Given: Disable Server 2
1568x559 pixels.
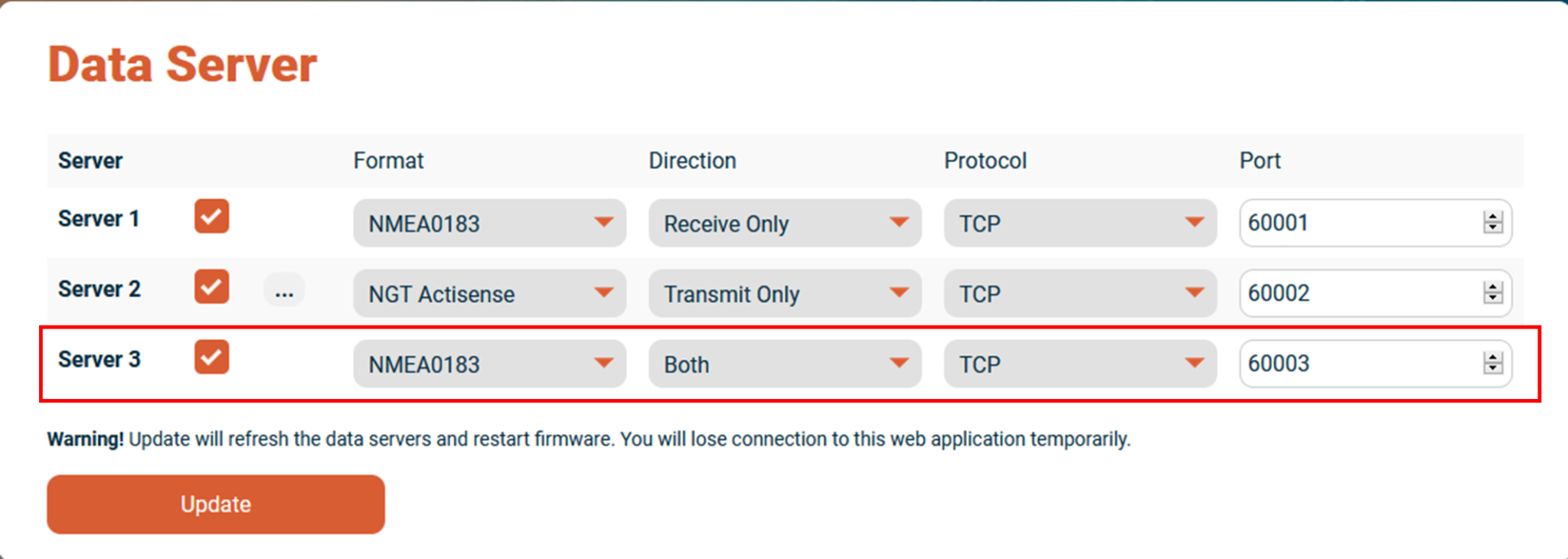Looking at the screenshot, I should click(211, 288).
